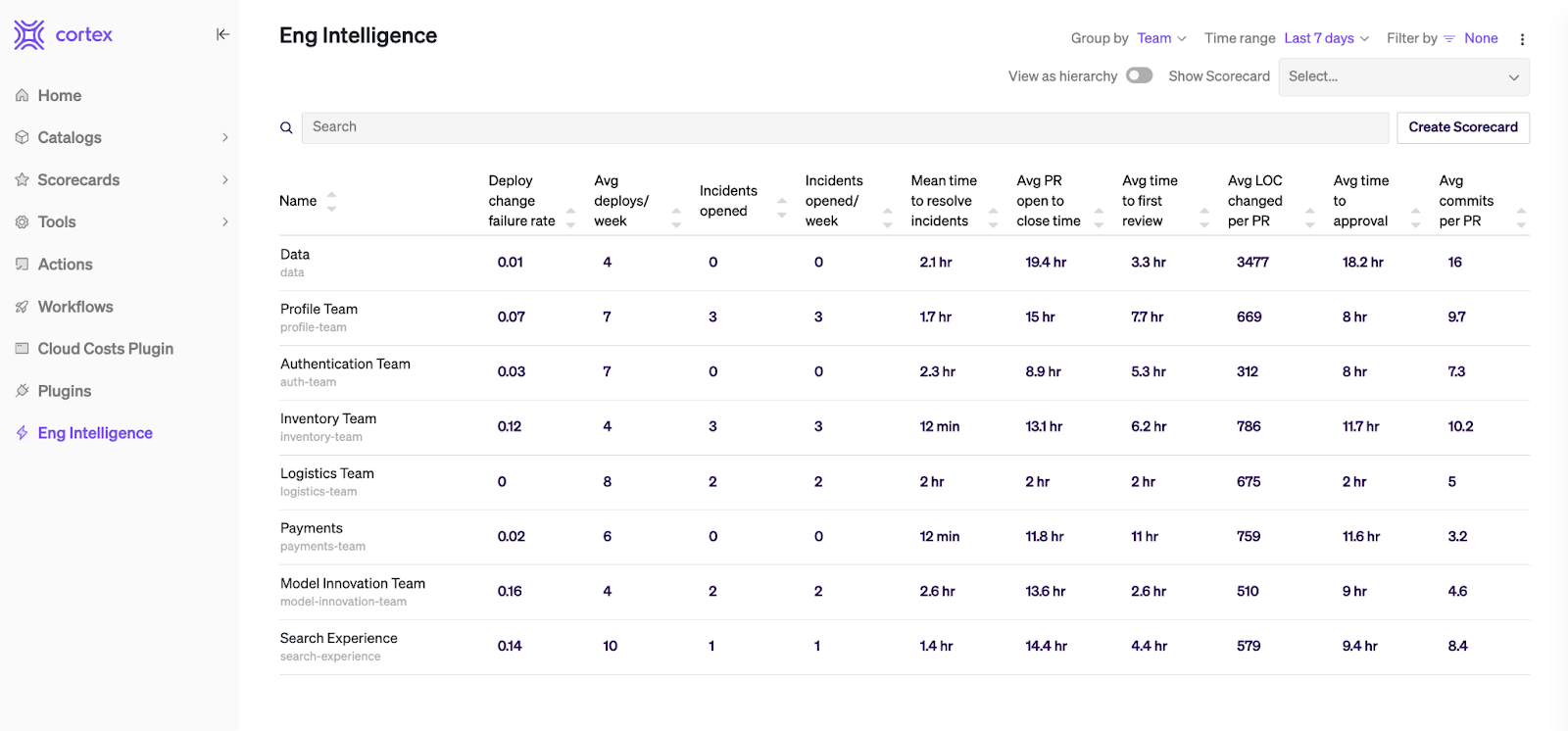Click the Create Scorecard button

coord(1462,127)
